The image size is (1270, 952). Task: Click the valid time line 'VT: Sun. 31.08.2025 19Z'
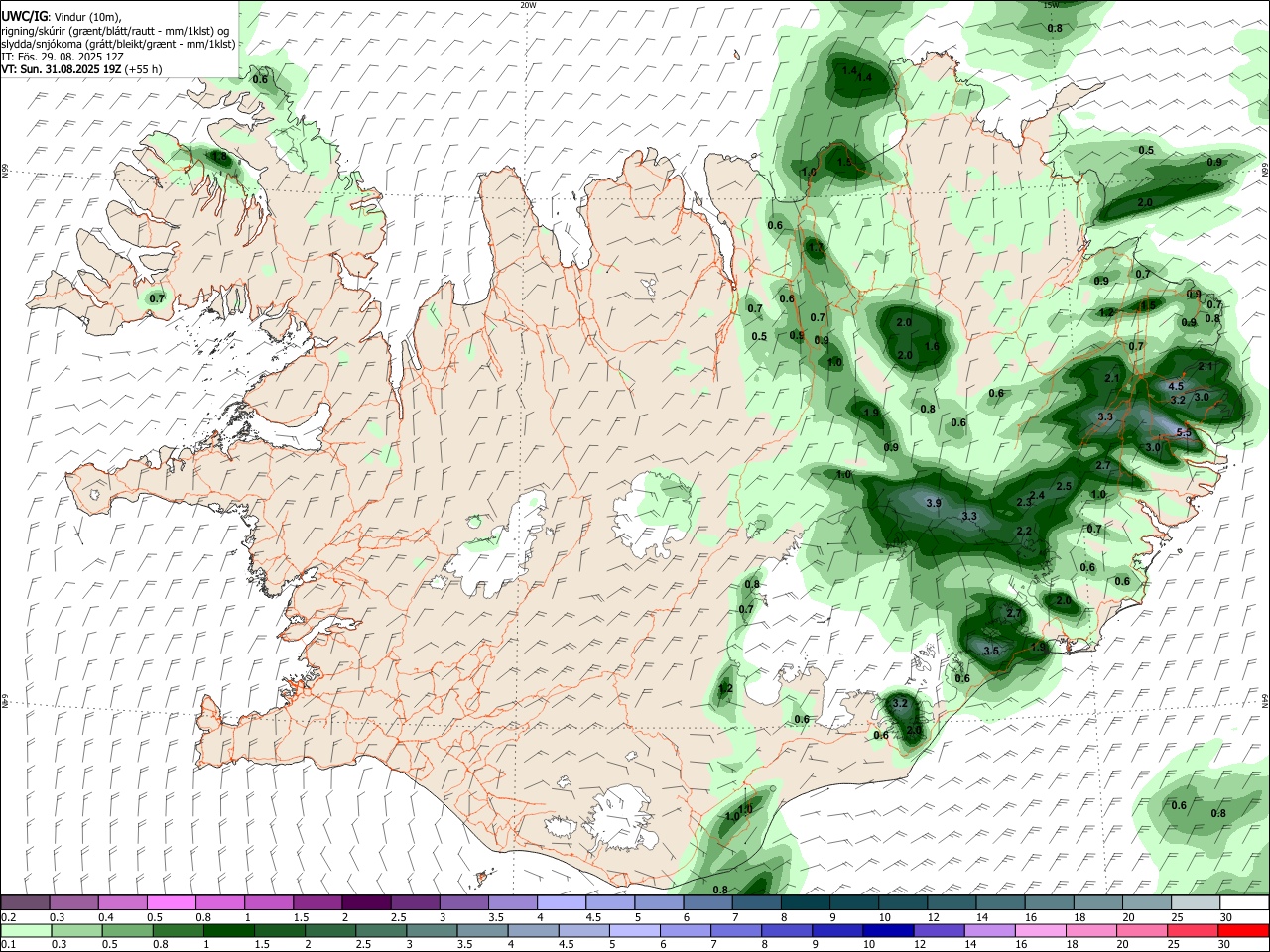[62, 69]
